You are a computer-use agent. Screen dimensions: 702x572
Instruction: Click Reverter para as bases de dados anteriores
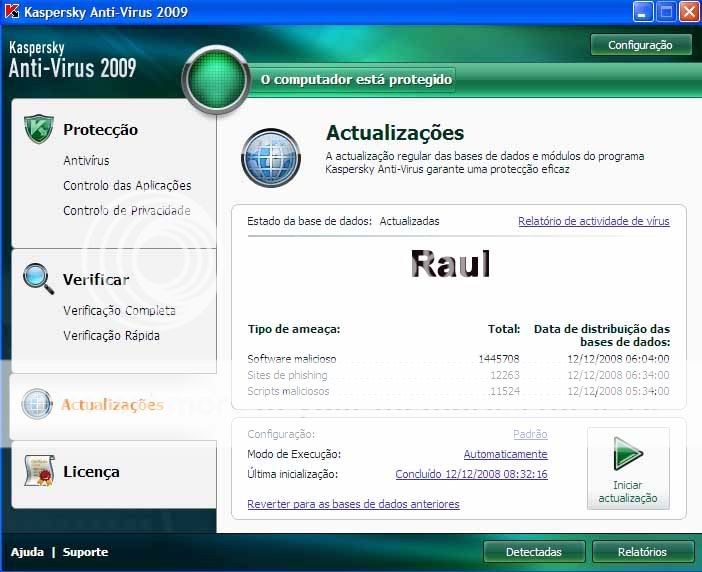coord(353,504)
